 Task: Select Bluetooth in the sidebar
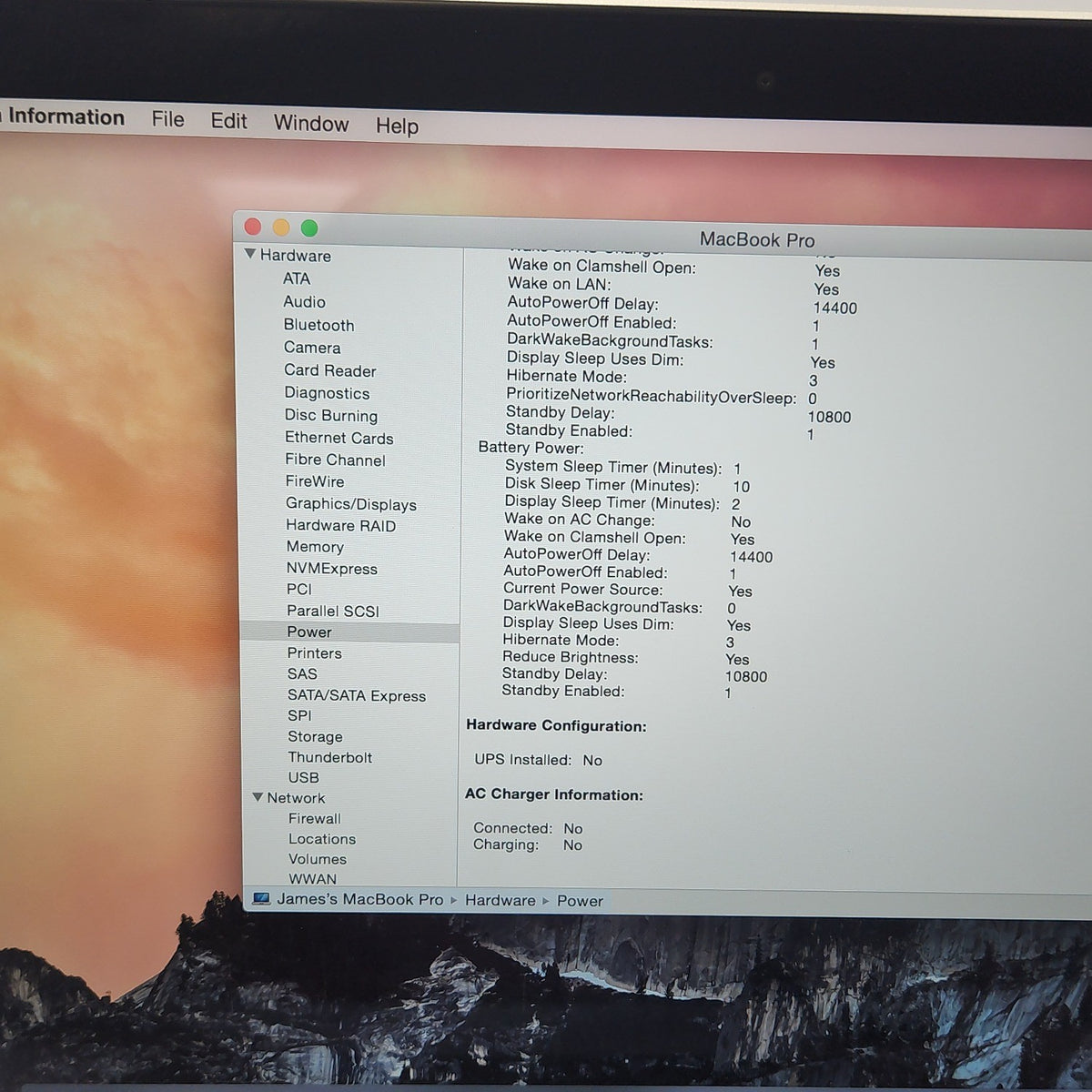coord(318,325)
